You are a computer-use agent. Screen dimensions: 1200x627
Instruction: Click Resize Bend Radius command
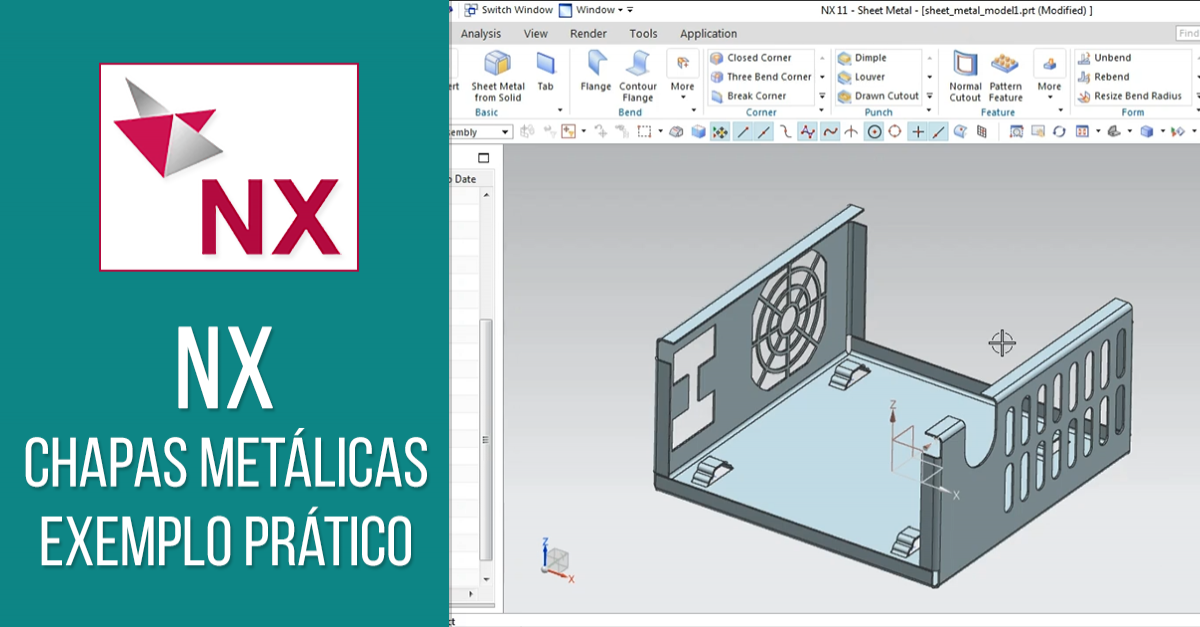pyautogui.click(x=1129, y=96)
